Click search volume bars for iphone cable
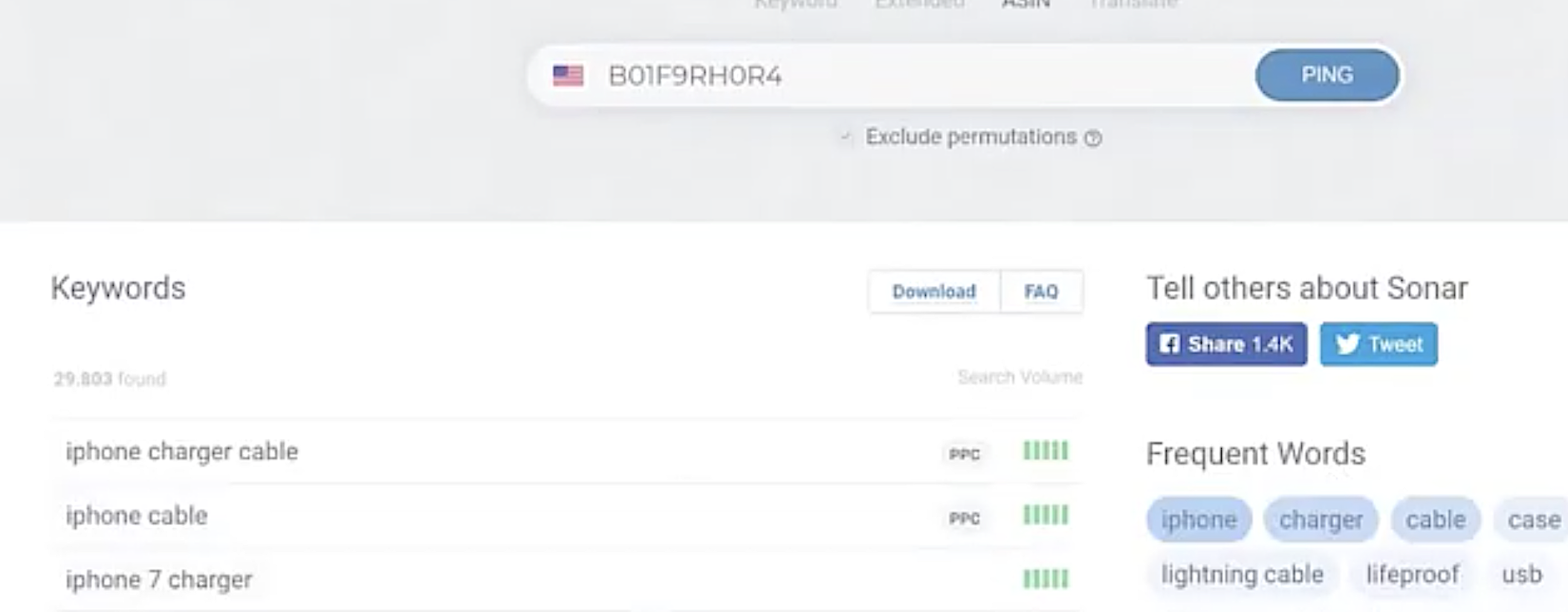This screenshot has width=1568, height=612. [1046, 515]
